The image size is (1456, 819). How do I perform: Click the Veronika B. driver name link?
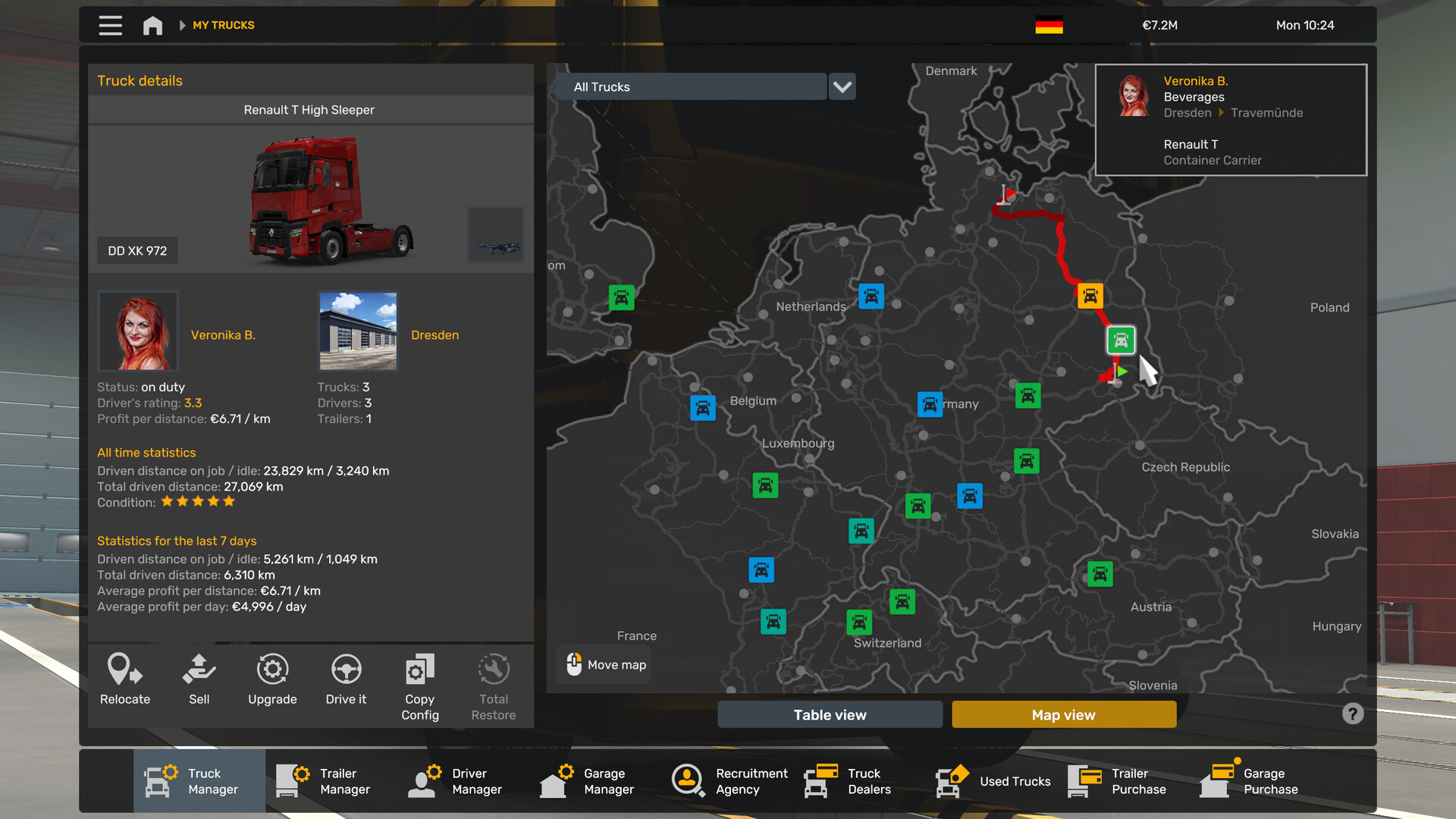click(224, 334)
